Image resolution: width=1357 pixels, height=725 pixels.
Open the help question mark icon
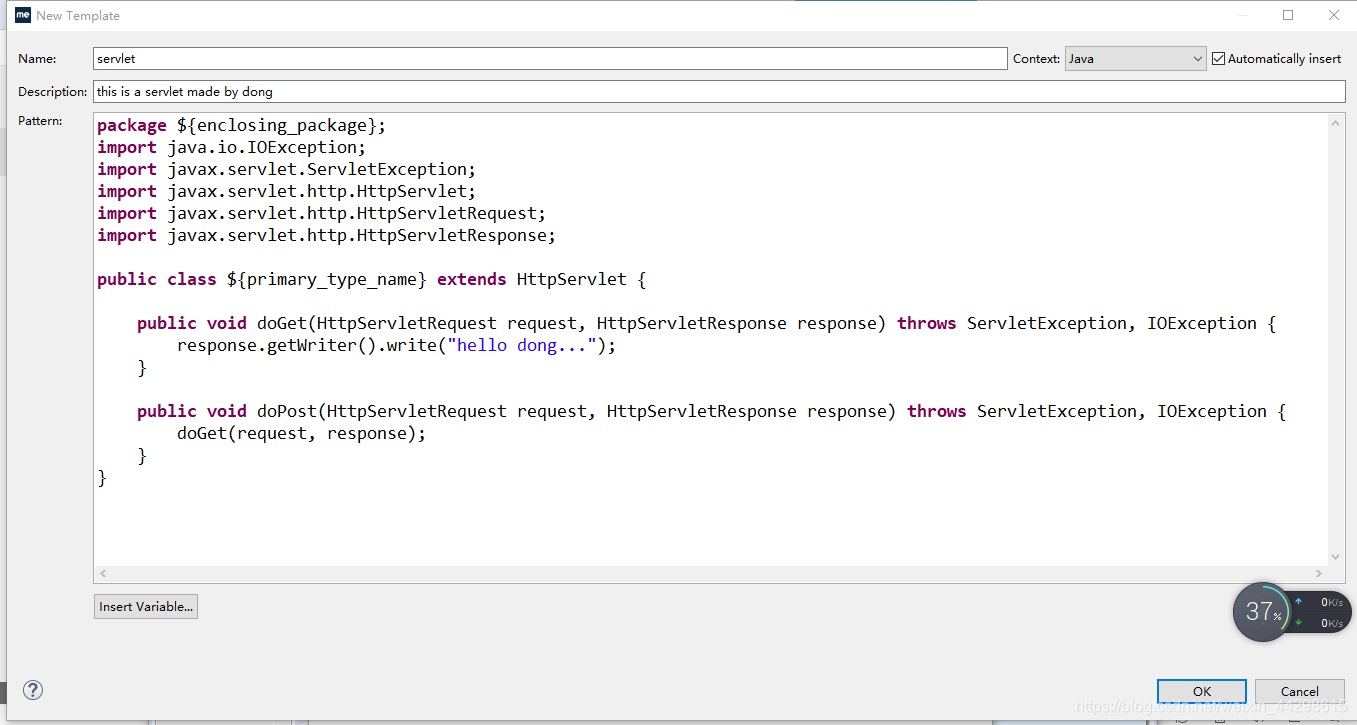(33, 690)
